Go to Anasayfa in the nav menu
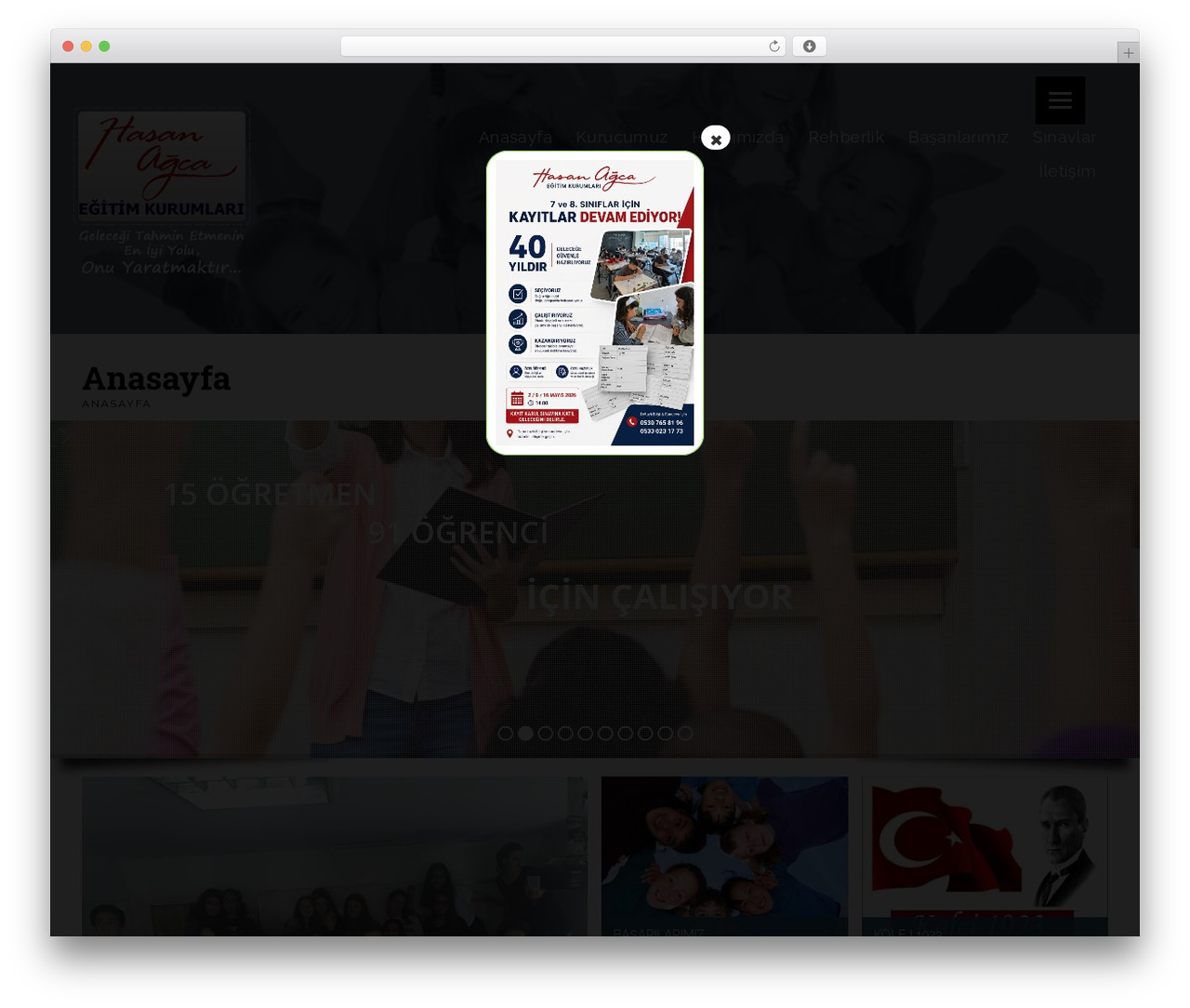Image resolution: width=1190 pixels, height=1008 pixels. click(515, 138)
